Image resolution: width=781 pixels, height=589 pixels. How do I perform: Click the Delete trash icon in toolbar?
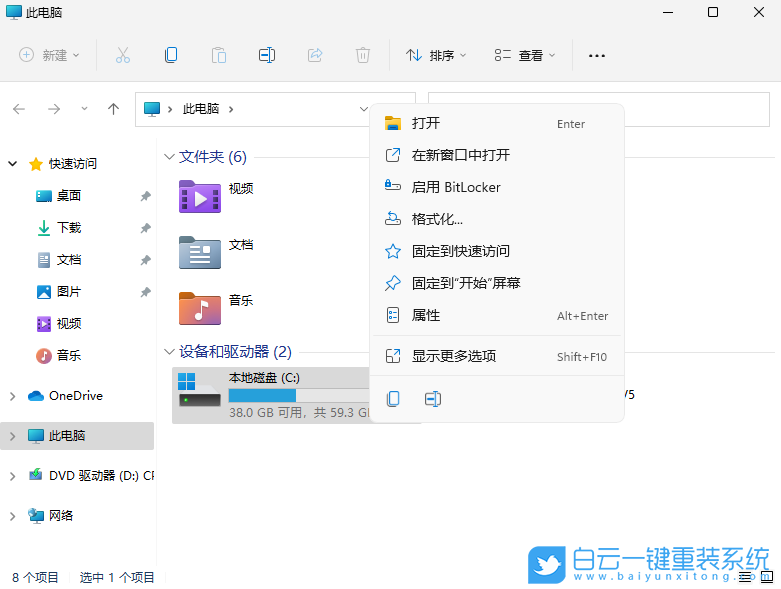pos(363,55)
